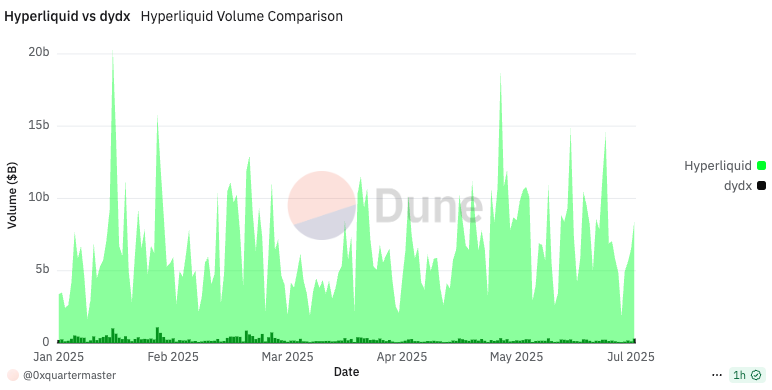Click the tallest January volume peak
Image resolution: width=772 pixels, height=390 pixels.
point(113,51)
